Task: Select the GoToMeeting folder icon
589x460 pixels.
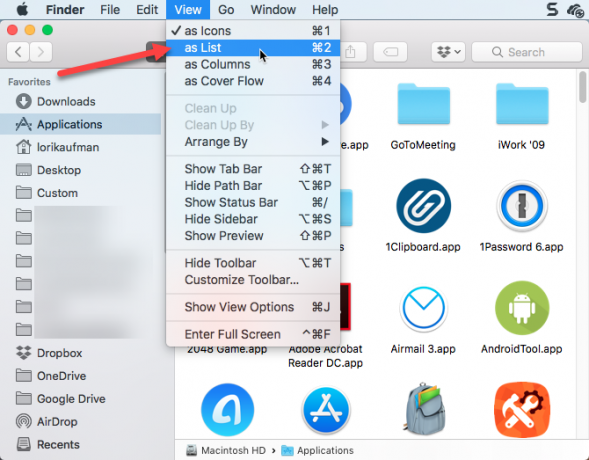Action: coord(423,104)
